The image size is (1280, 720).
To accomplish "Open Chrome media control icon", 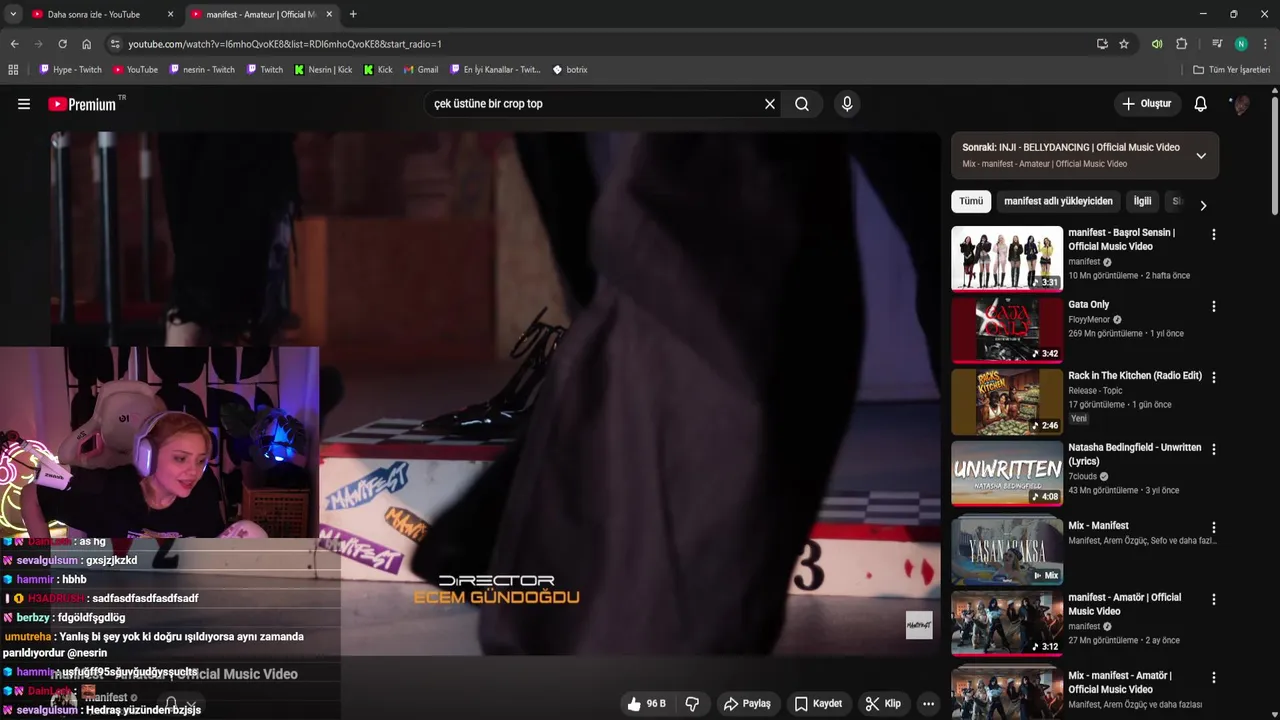I will coord(1217,44).
